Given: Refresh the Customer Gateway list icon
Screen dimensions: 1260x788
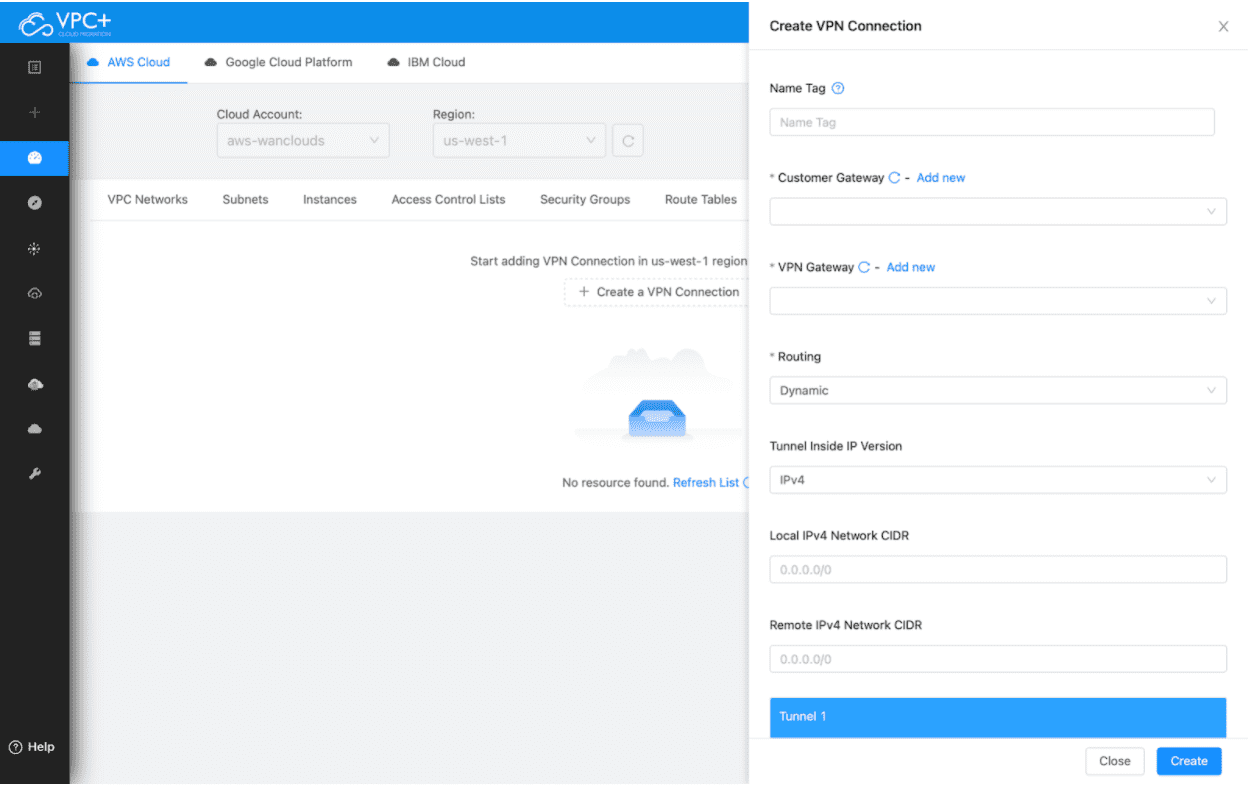Looking at the screenshot, I should coord(894,178).
